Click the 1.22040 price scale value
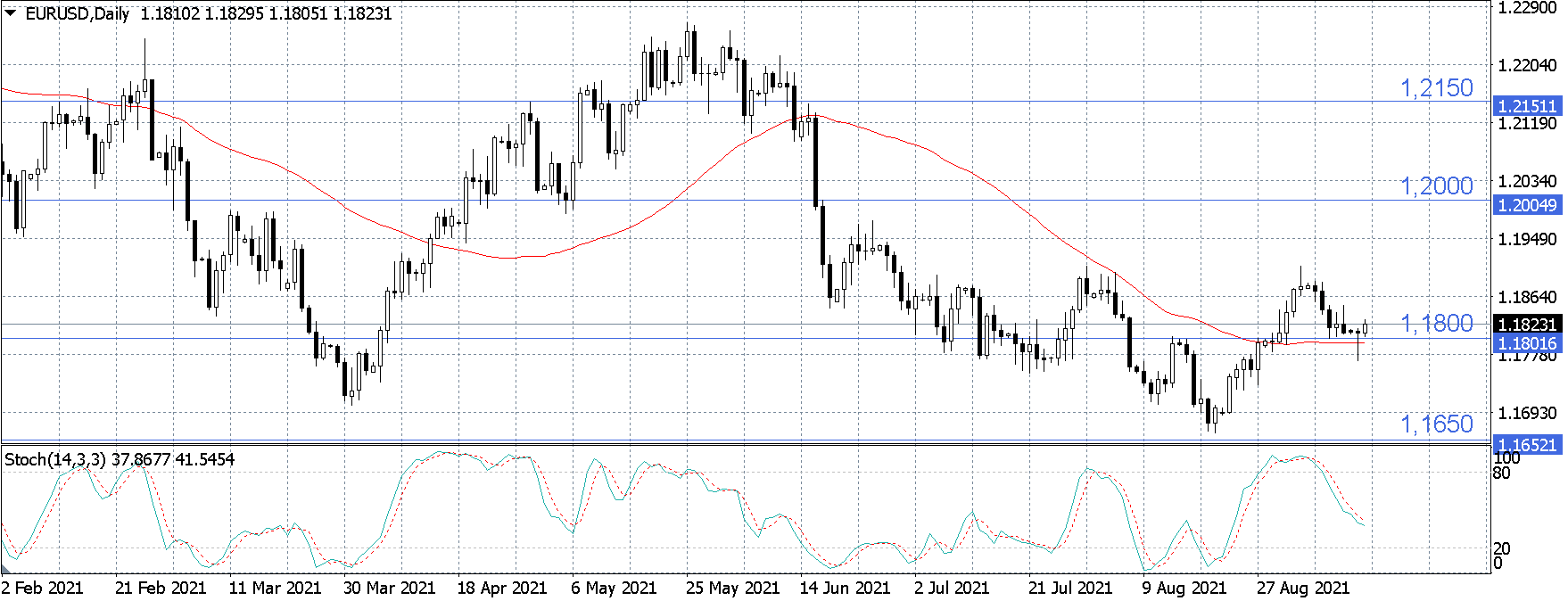 click(x=1527, y=65)
